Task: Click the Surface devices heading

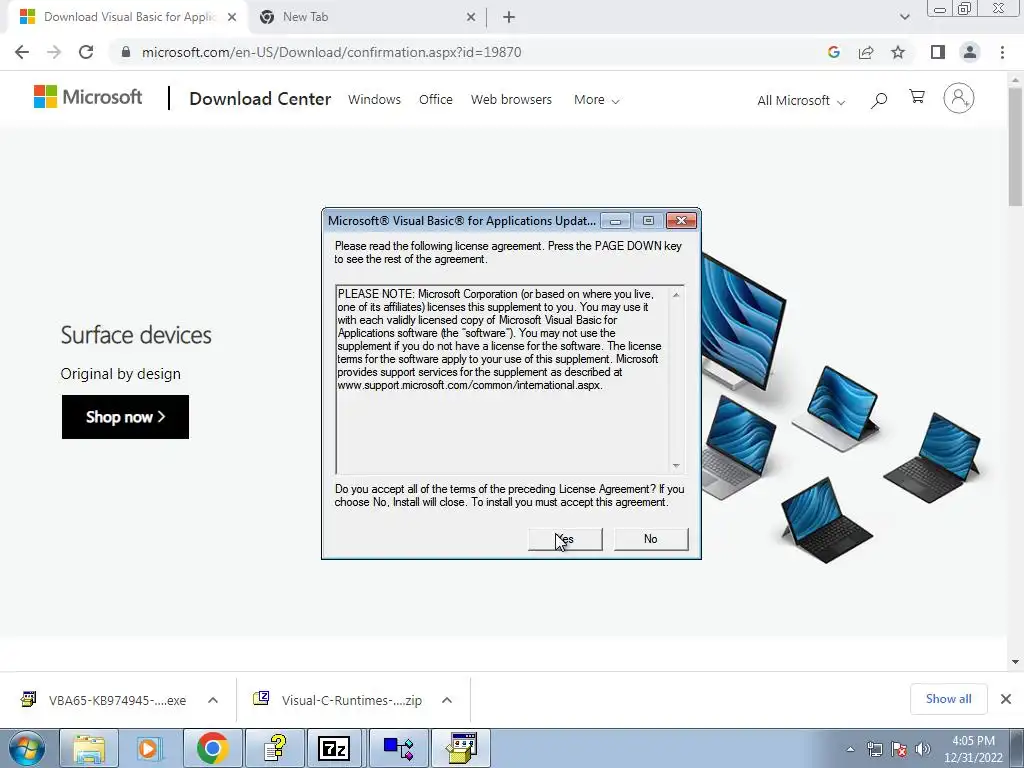Action: [136, 335]
